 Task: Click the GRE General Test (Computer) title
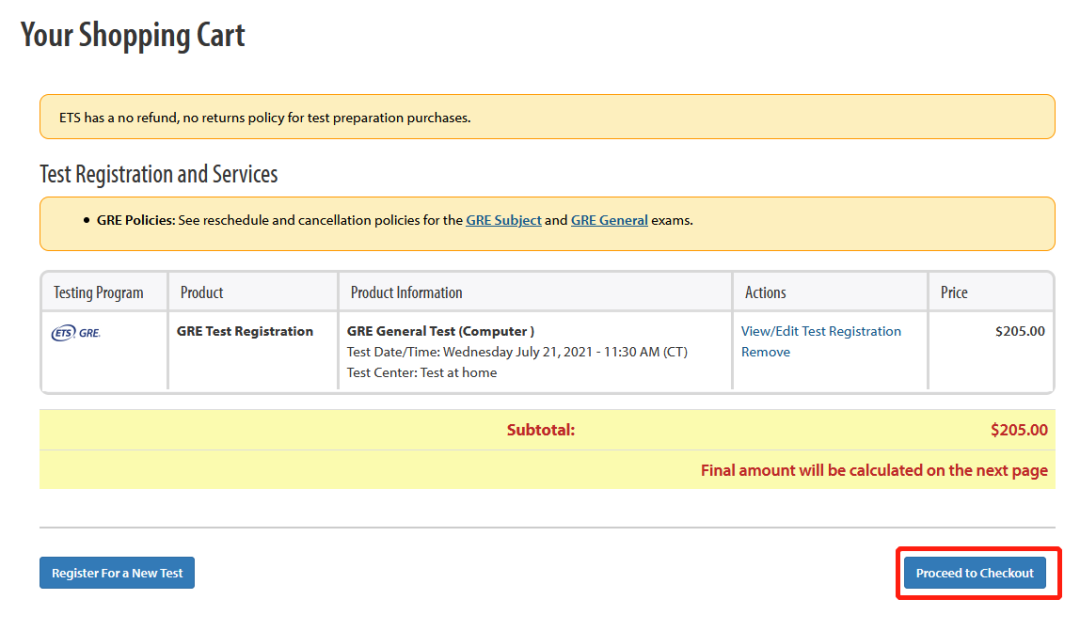click(x=440, y=331)
